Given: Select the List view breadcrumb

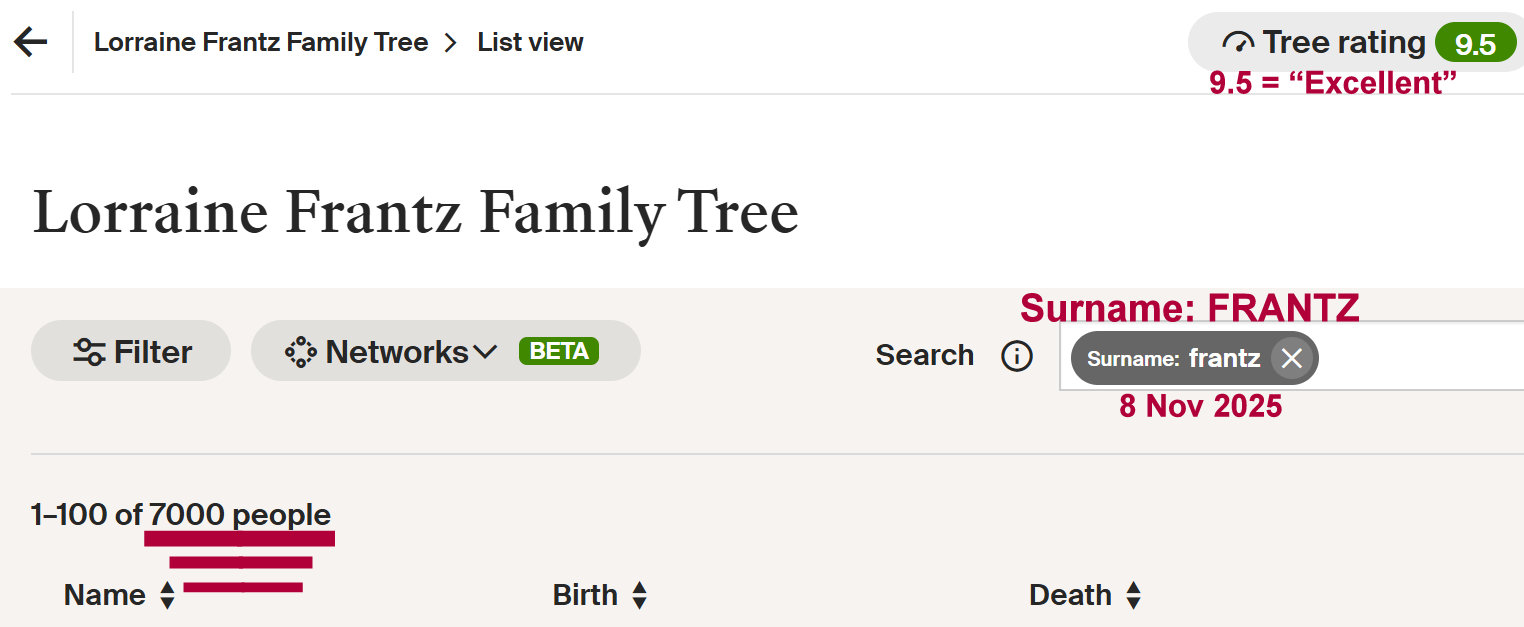Looking at the screenshot, I should [530, 42].
